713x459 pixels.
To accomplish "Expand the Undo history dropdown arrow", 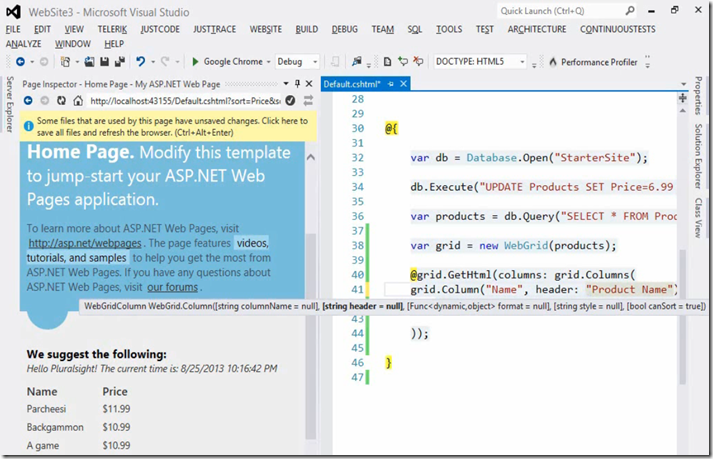I will [x=153, y=62].
